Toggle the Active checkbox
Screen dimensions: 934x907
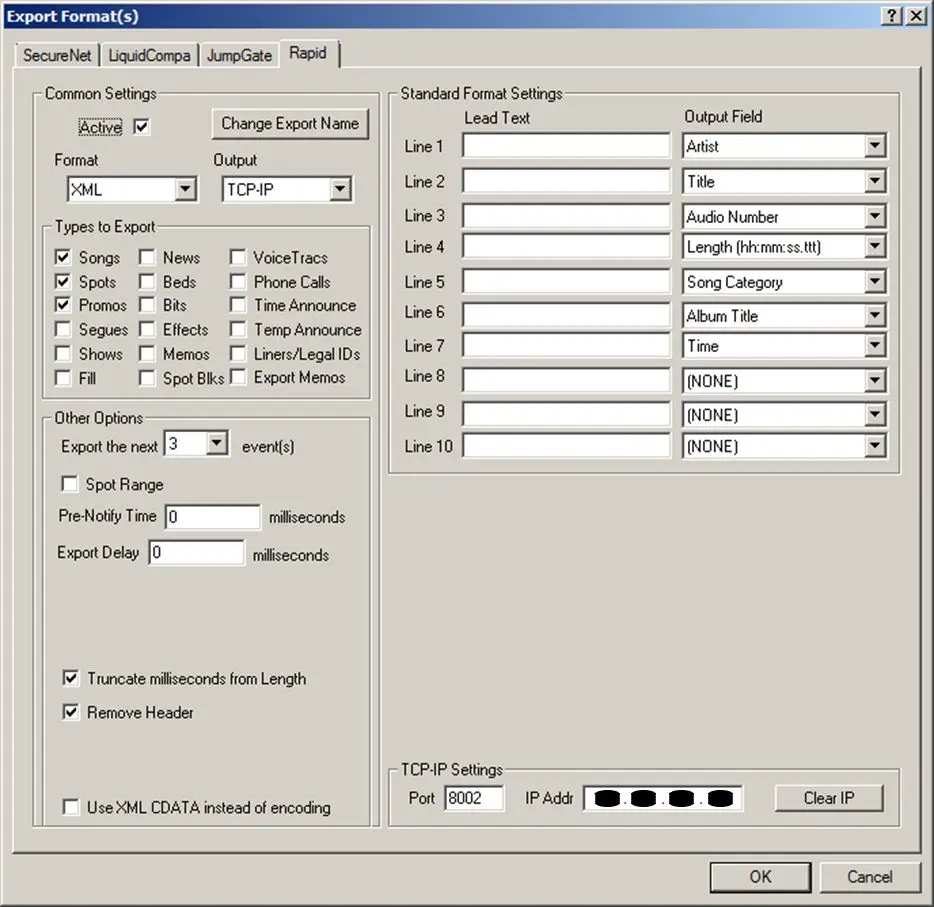[x=141, y=127]
